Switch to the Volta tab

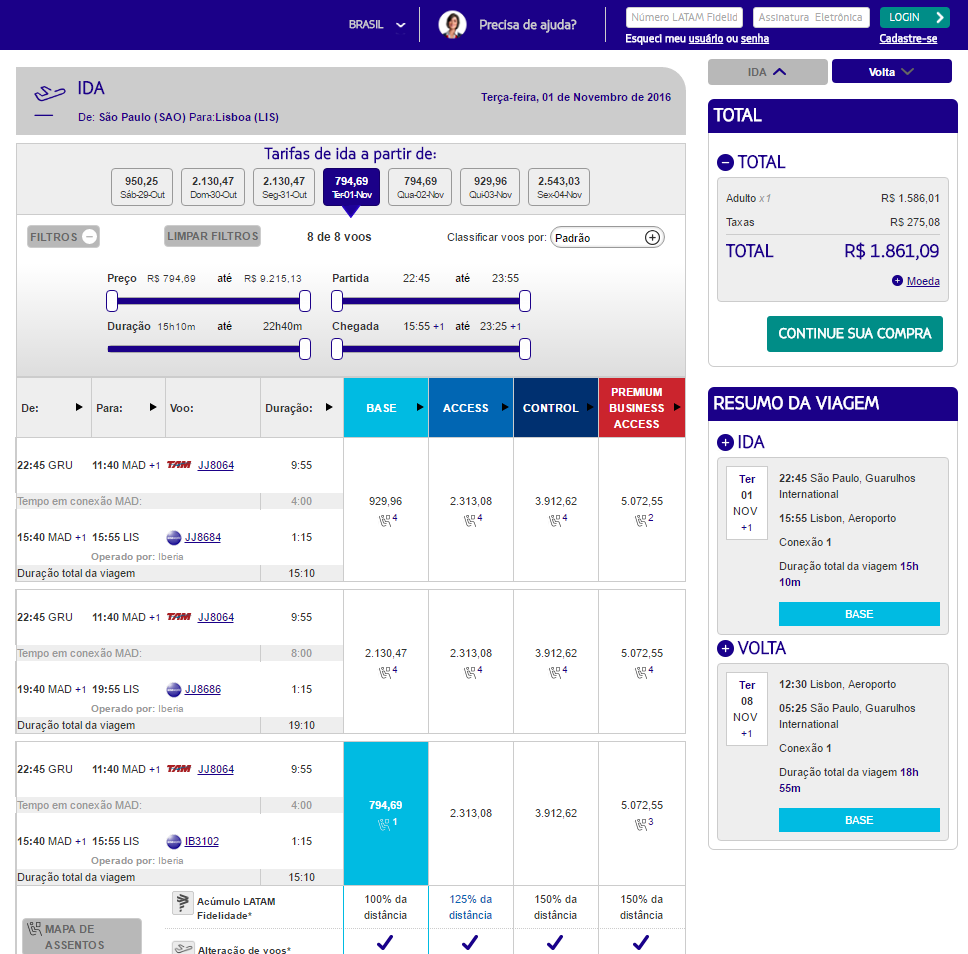891,72
